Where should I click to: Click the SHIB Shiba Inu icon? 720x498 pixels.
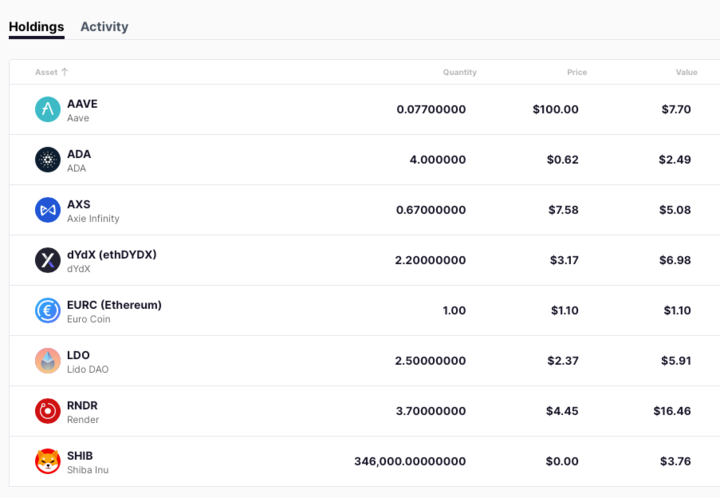tap(48, 461)
